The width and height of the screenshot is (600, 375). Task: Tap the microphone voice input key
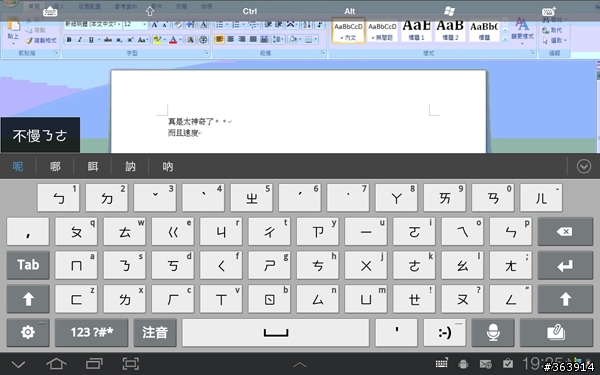(x=493, y=332)
